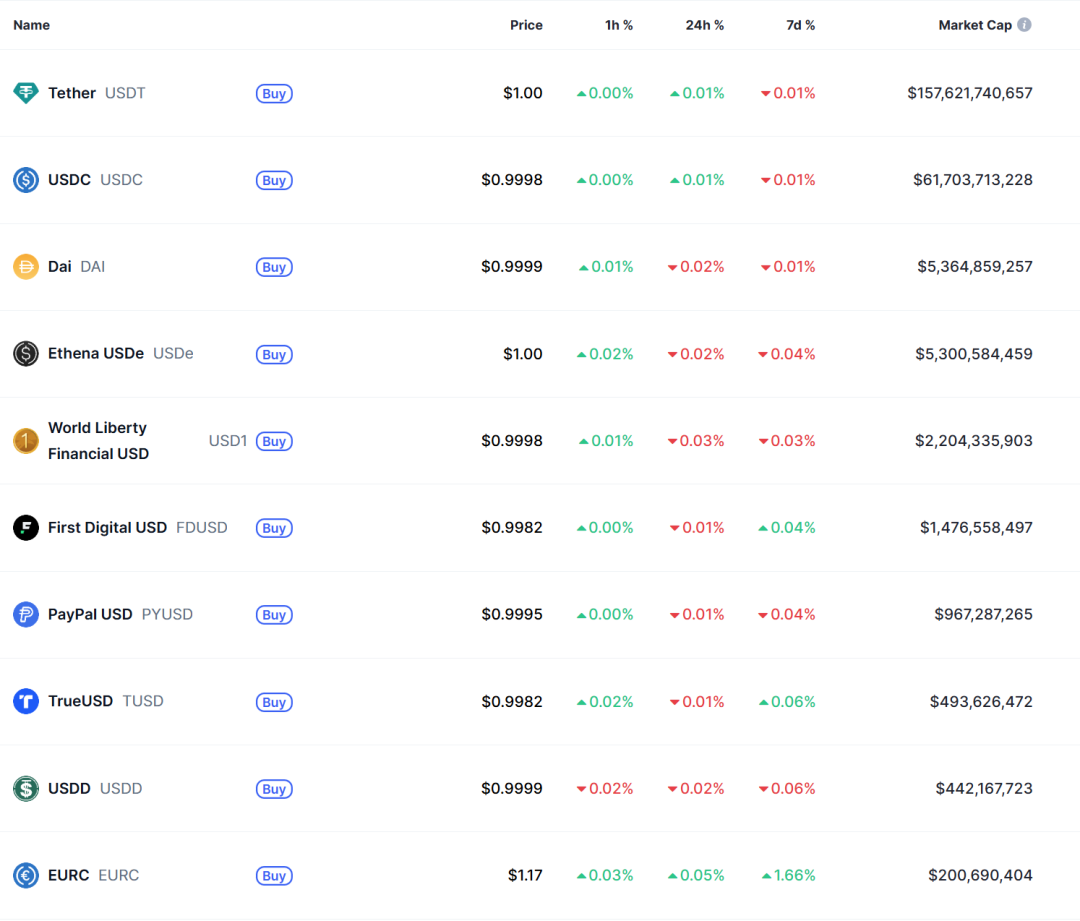Screen dimensions: 1080x921
Task: Open the USDD coin name link
Action: pos(70,789)
